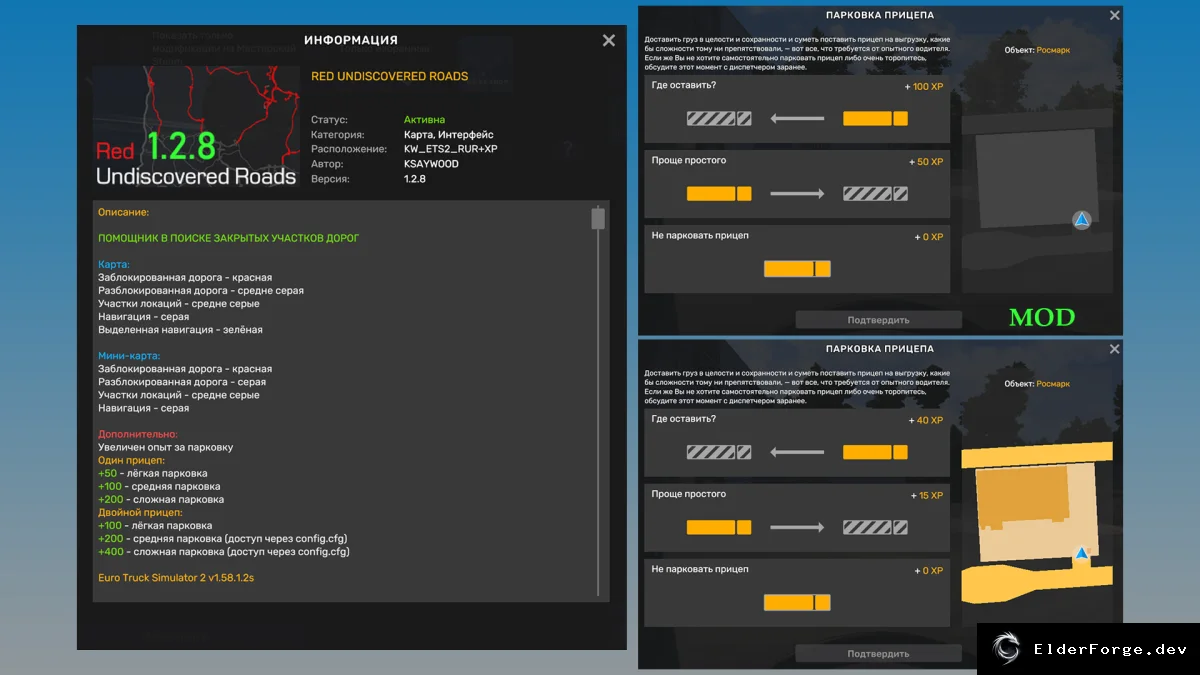
Task: Select Проще простого option worth 50 XP
Action: (797, 184)
